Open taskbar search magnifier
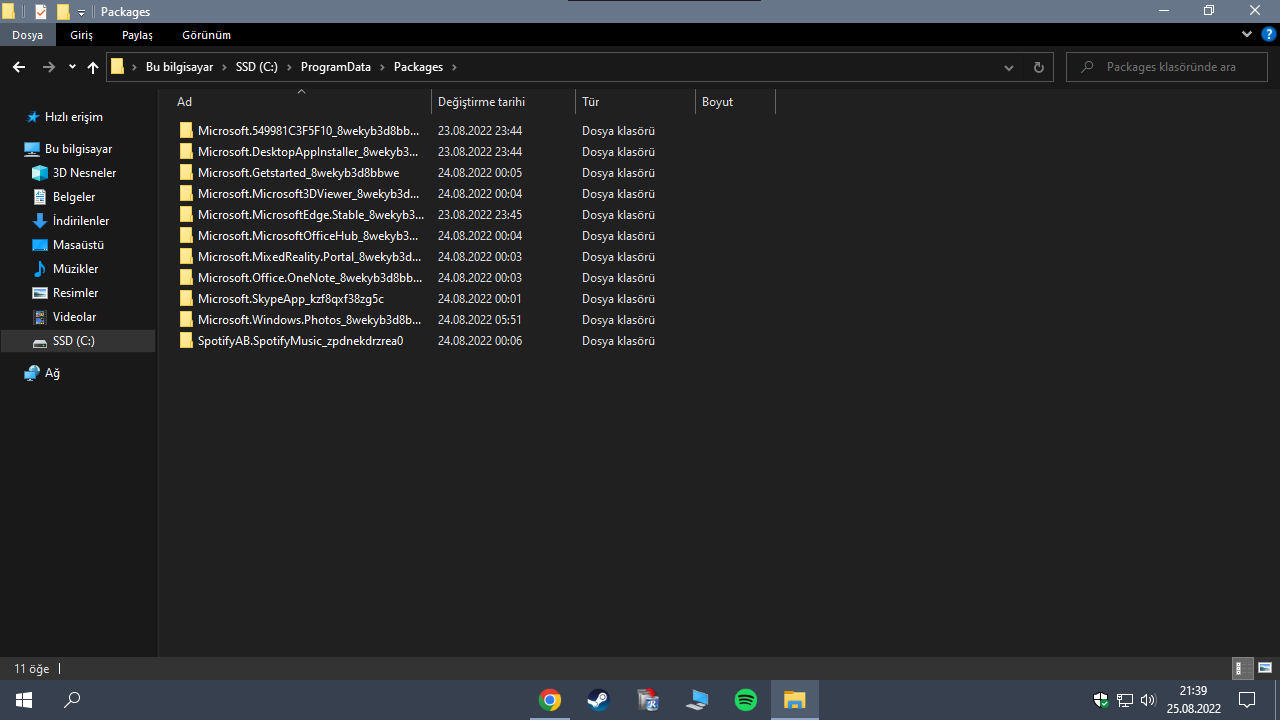The image size is (1280, 720). [x=72, y=700]
